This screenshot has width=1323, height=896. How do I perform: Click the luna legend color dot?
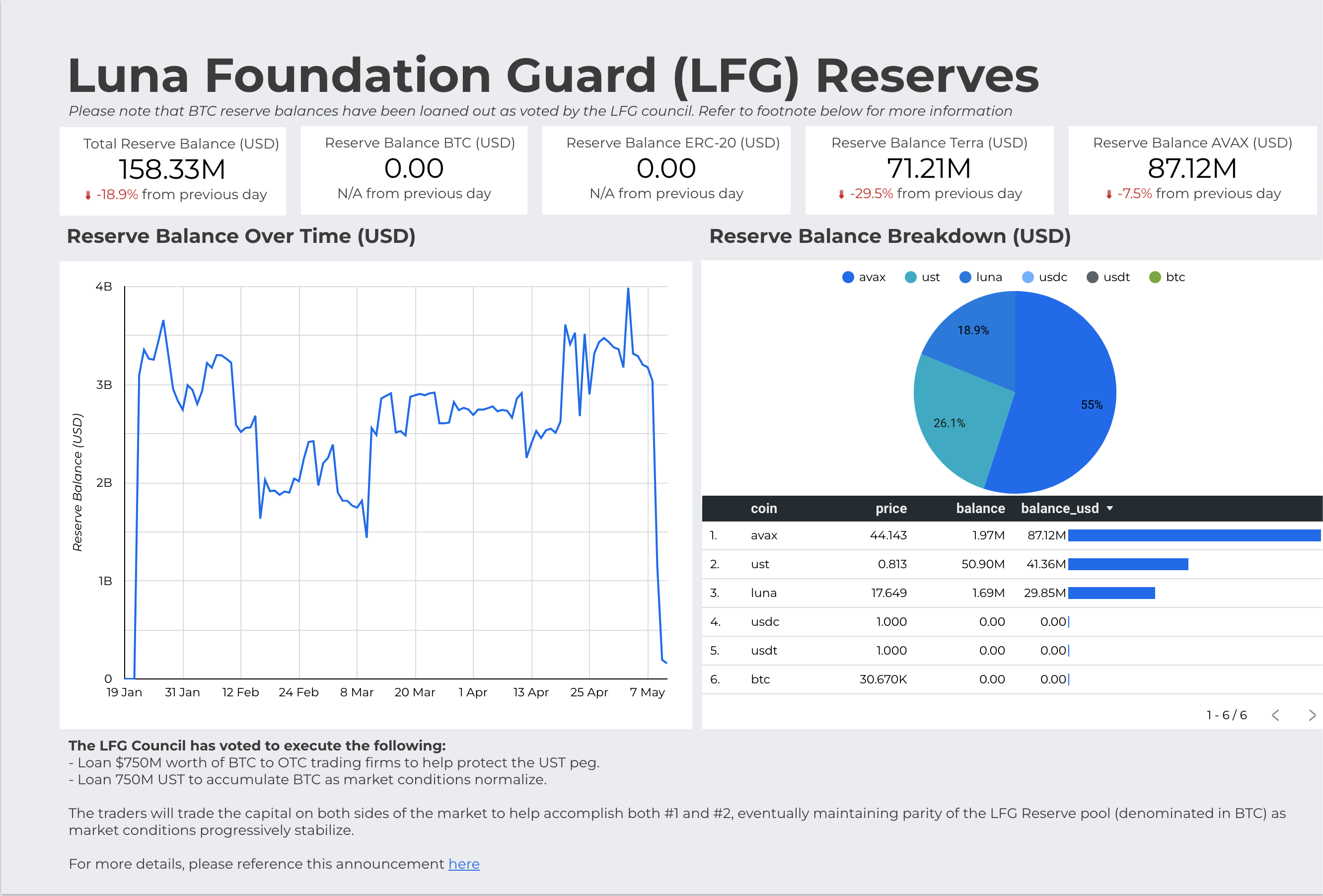click(x=965, y=277)
